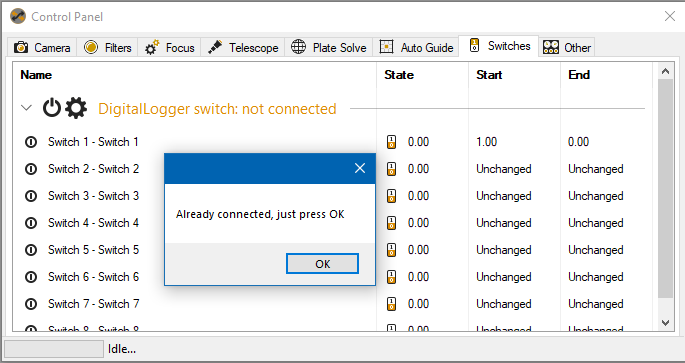685x363 pixels.
Task: Open the Filters tab
Action: pyautogui.click(x=107, y=48)
